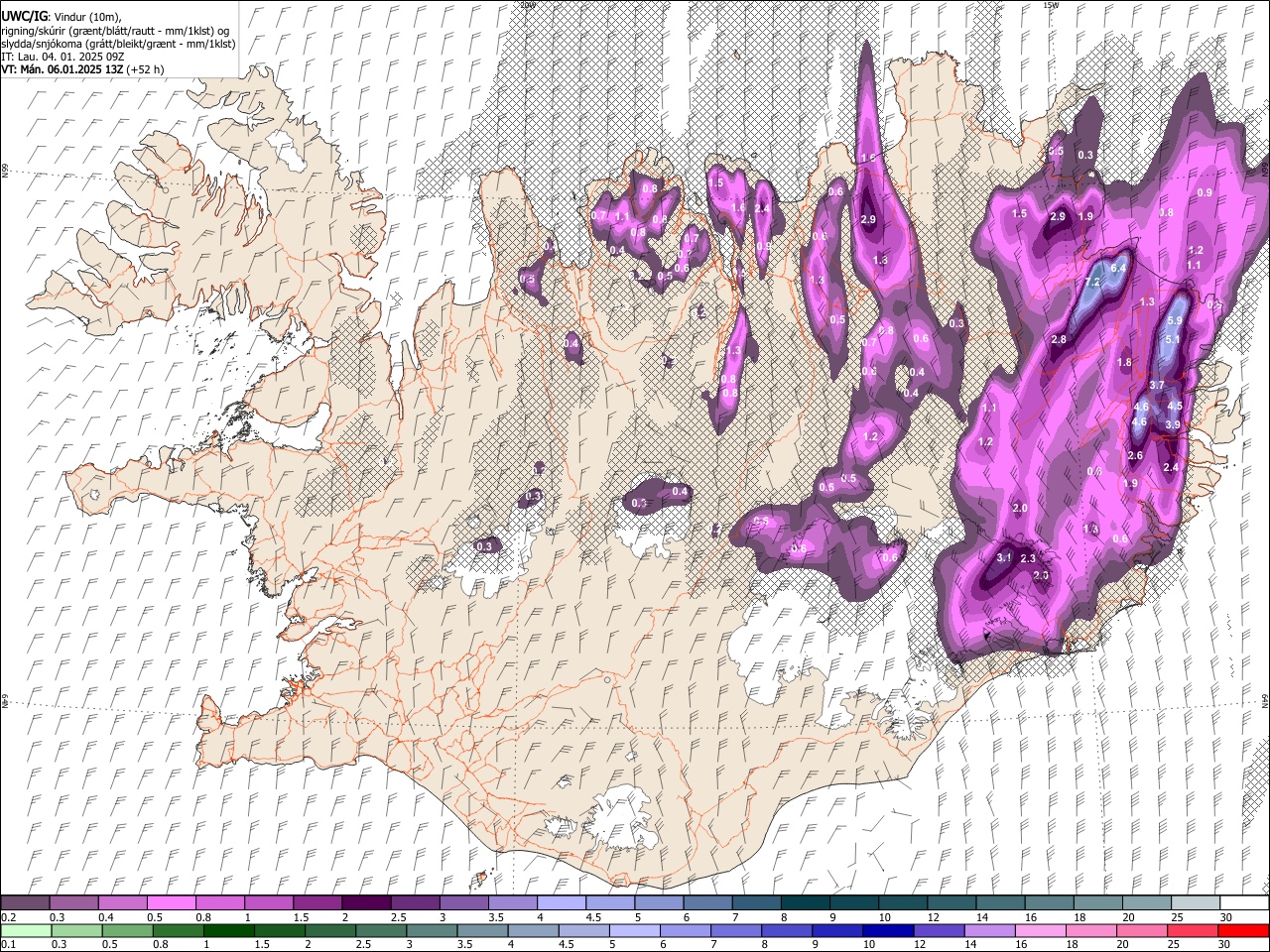The height and width of the screenshot is (952, 1270).
Task: Pick the light pink swatch in rain scale
Action: [x=1040, y=930]
